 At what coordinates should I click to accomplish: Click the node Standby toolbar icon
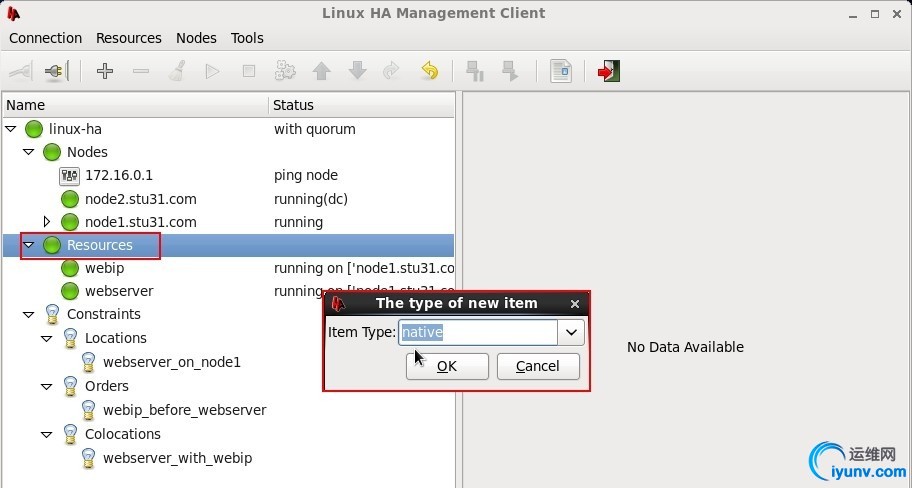(475, 71)
